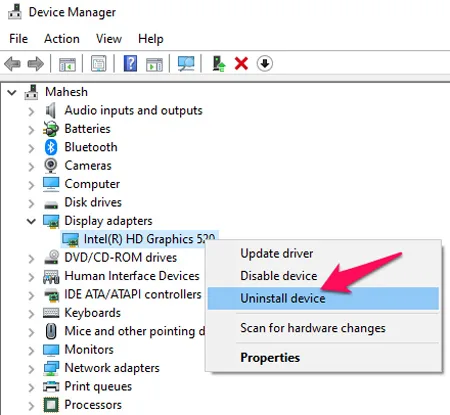
Task: Expand Mice and other pointing devices
Action: (31, 332)
